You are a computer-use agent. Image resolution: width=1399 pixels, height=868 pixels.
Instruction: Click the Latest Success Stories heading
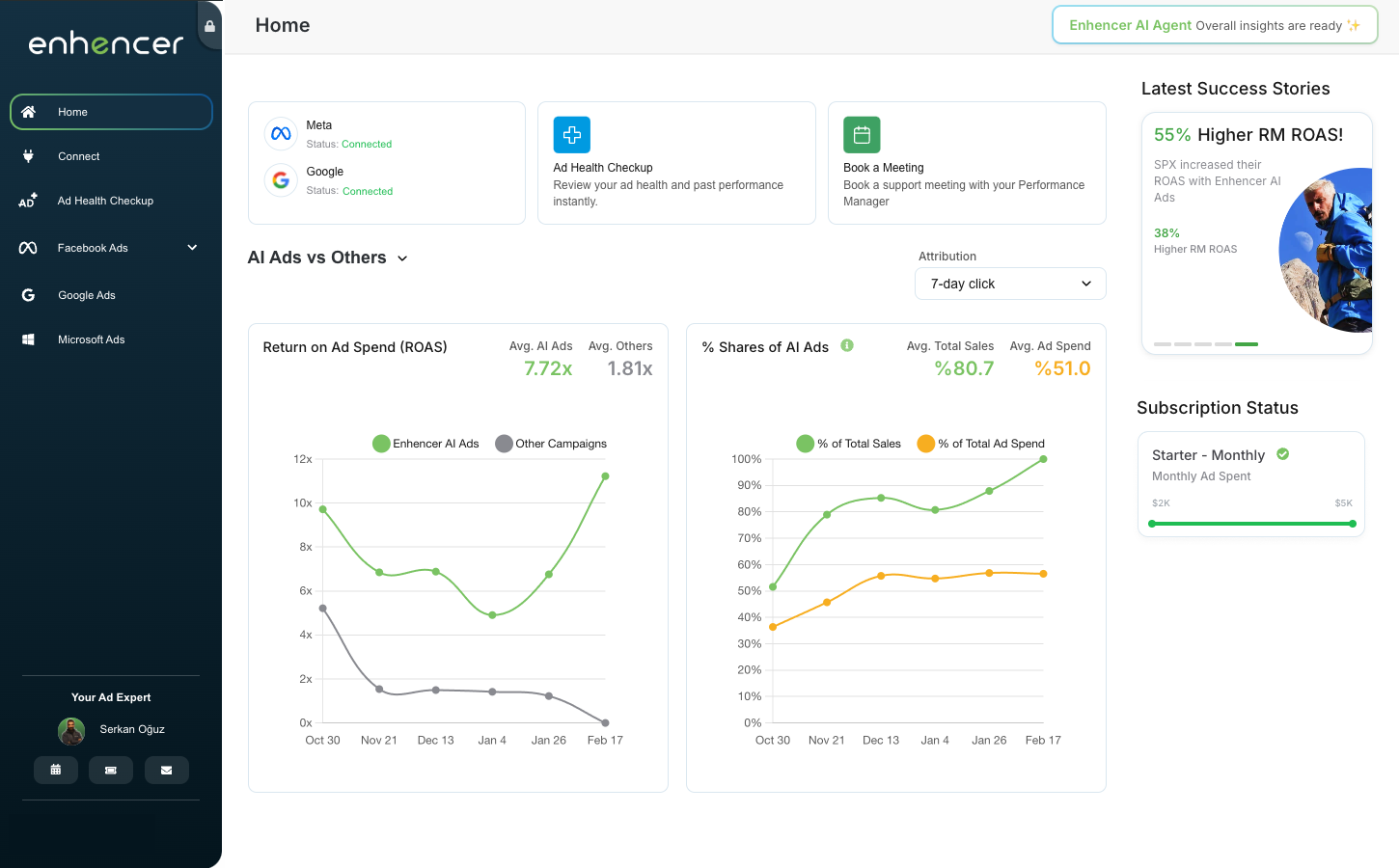pyautogui.click(x=1236, y=89)
